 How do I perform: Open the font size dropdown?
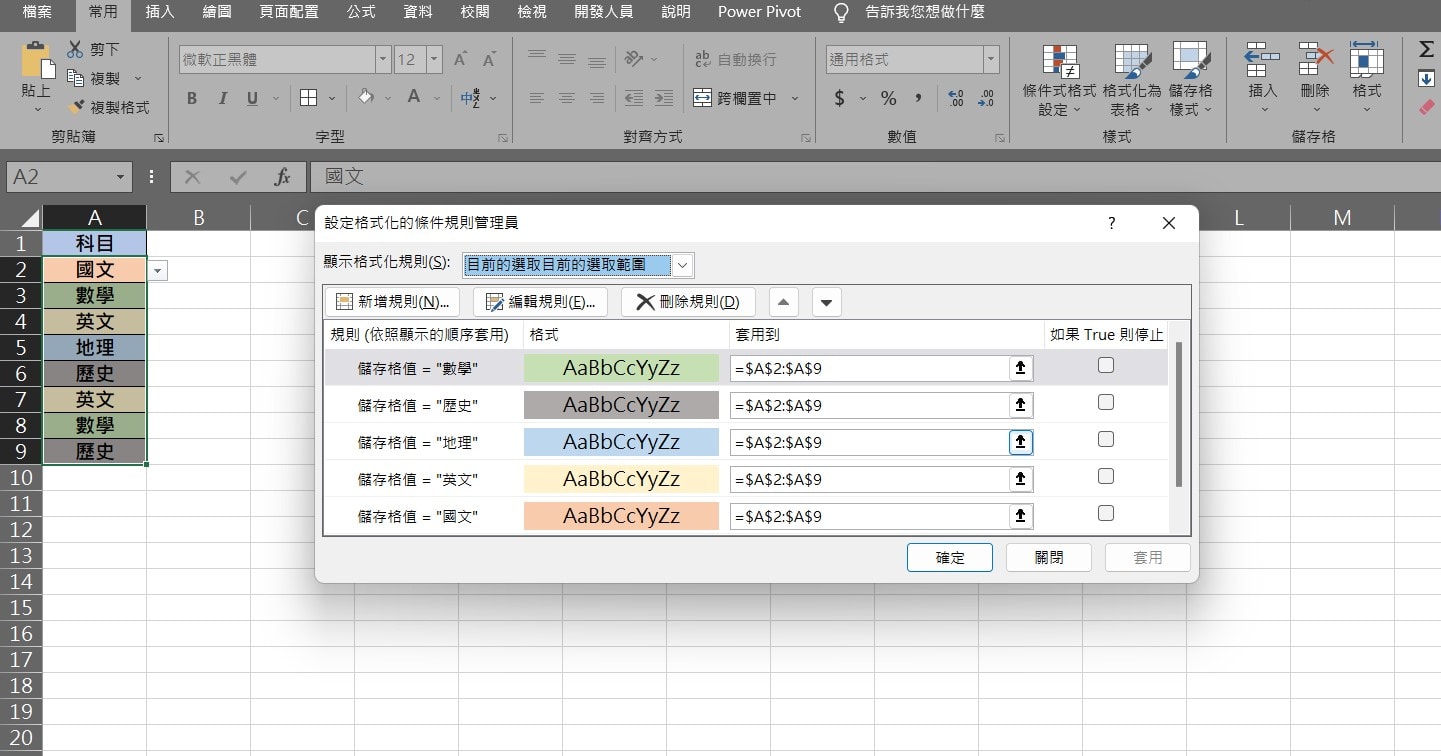[434, 60]
